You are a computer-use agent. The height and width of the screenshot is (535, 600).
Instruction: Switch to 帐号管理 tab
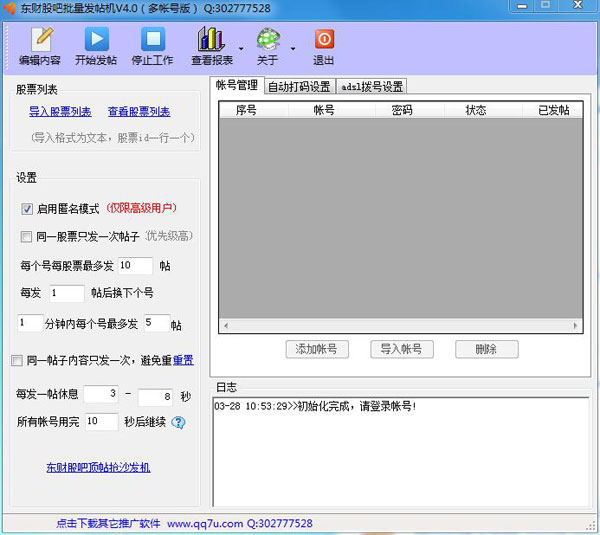236,85
